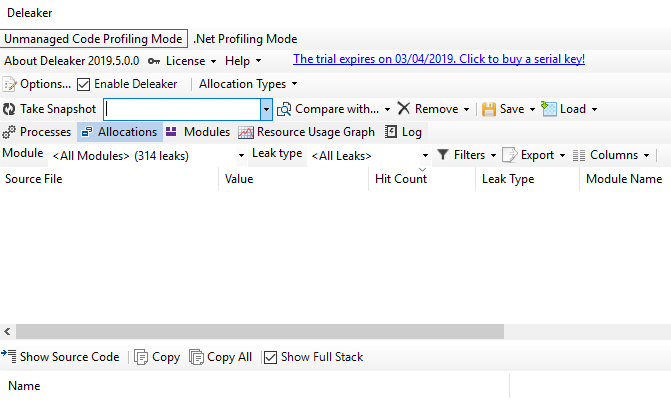Screen dimensions: 671x405
Task: Click into the snapshot name input field
Action: pos(182,109)
